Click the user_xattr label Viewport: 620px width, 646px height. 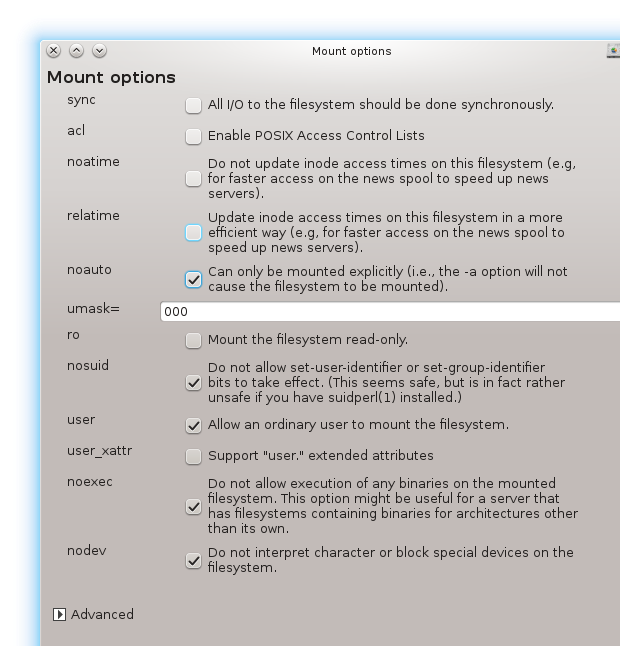(x=99, y=451)
